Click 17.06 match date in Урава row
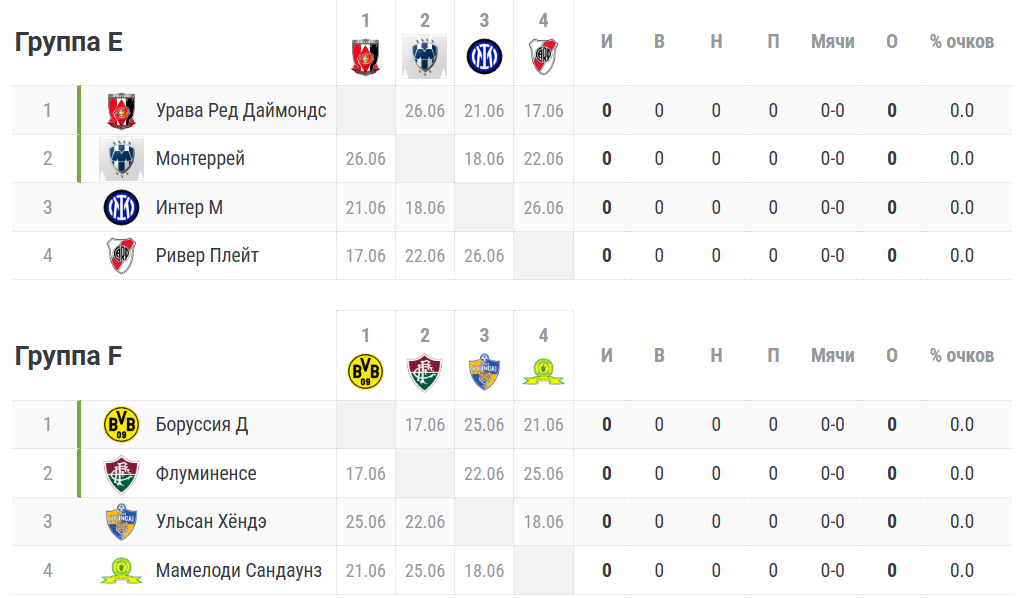1023x598 pixels. (543, 111)
